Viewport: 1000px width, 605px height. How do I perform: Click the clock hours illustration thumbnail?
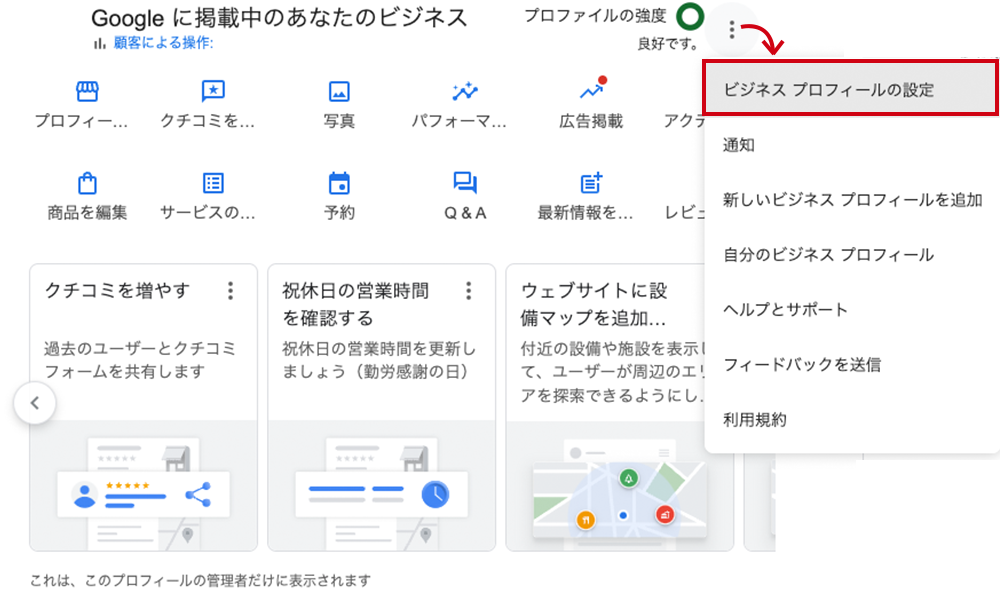[x=381, y=486]
